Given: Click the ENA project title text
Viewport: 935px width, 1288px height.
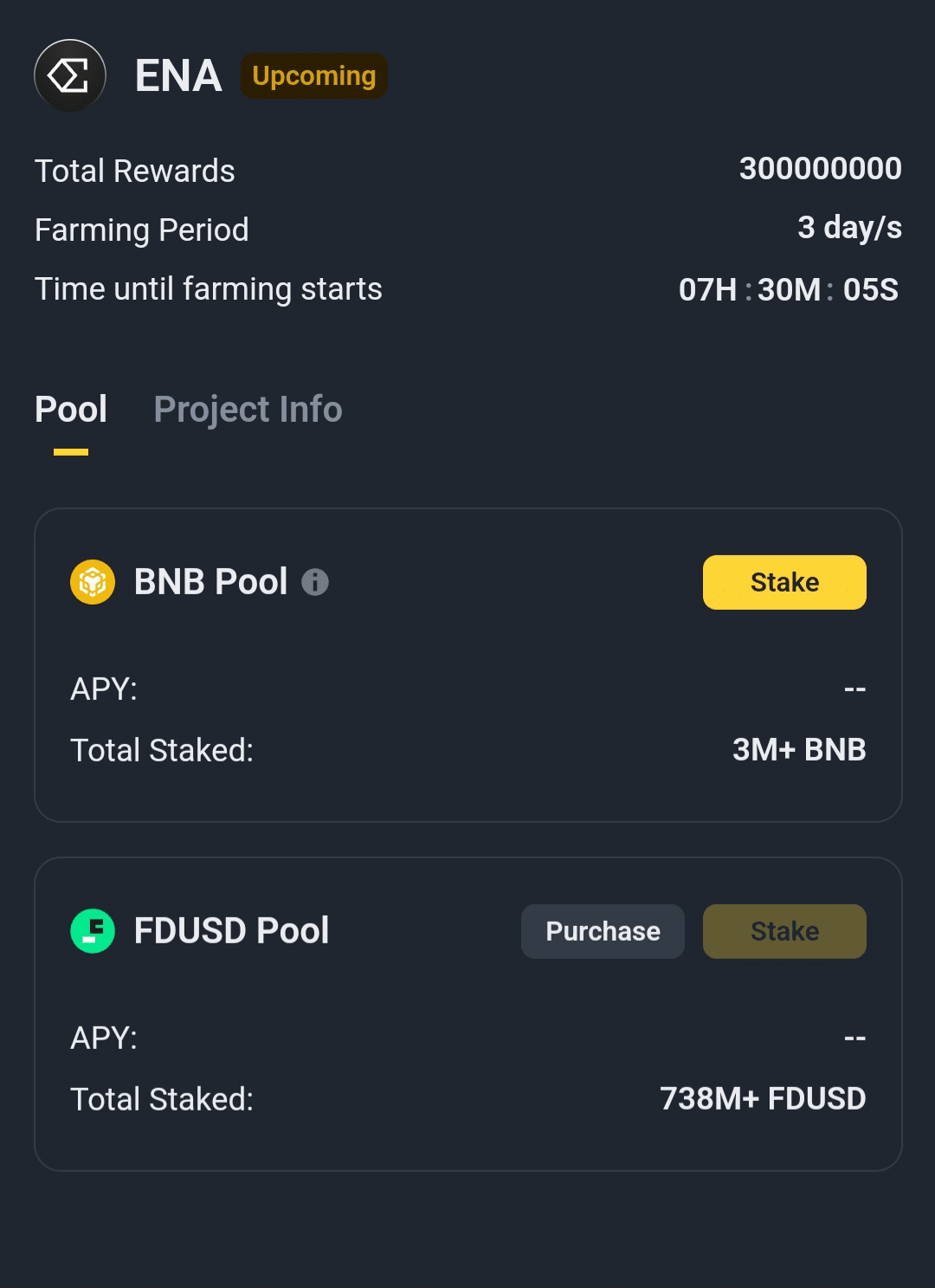Looking at the screenshot, I should coord(178,76).
